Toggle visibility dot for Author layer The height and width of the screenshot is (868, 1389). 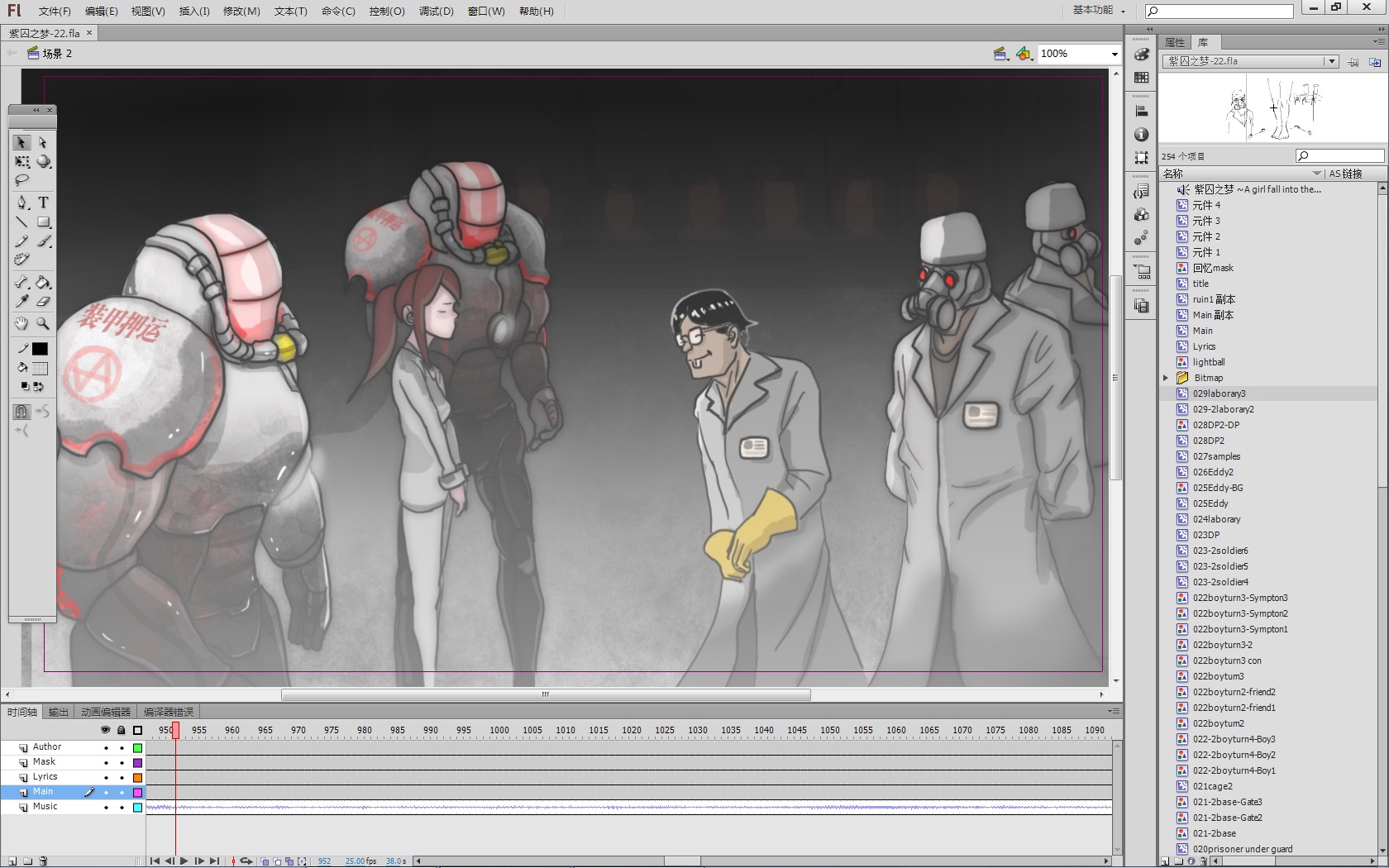[106, 748]
